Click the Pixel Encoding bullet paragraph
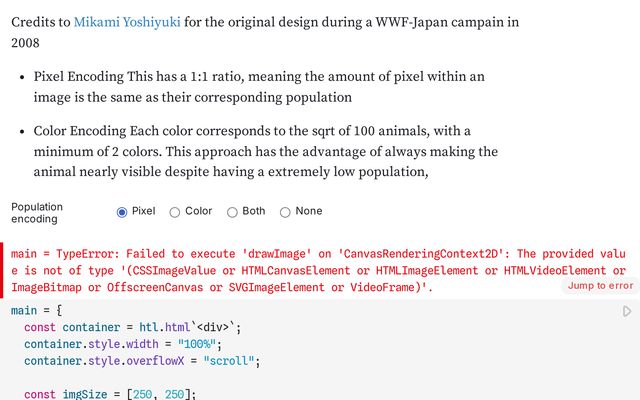640x400 pixels. (x=260, y=87)
